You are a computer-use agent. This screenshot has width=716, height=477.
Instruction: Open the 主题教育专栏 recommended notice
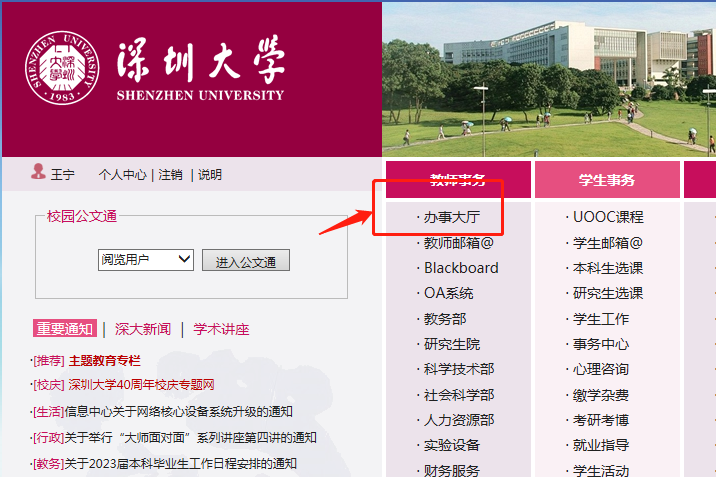104,360
